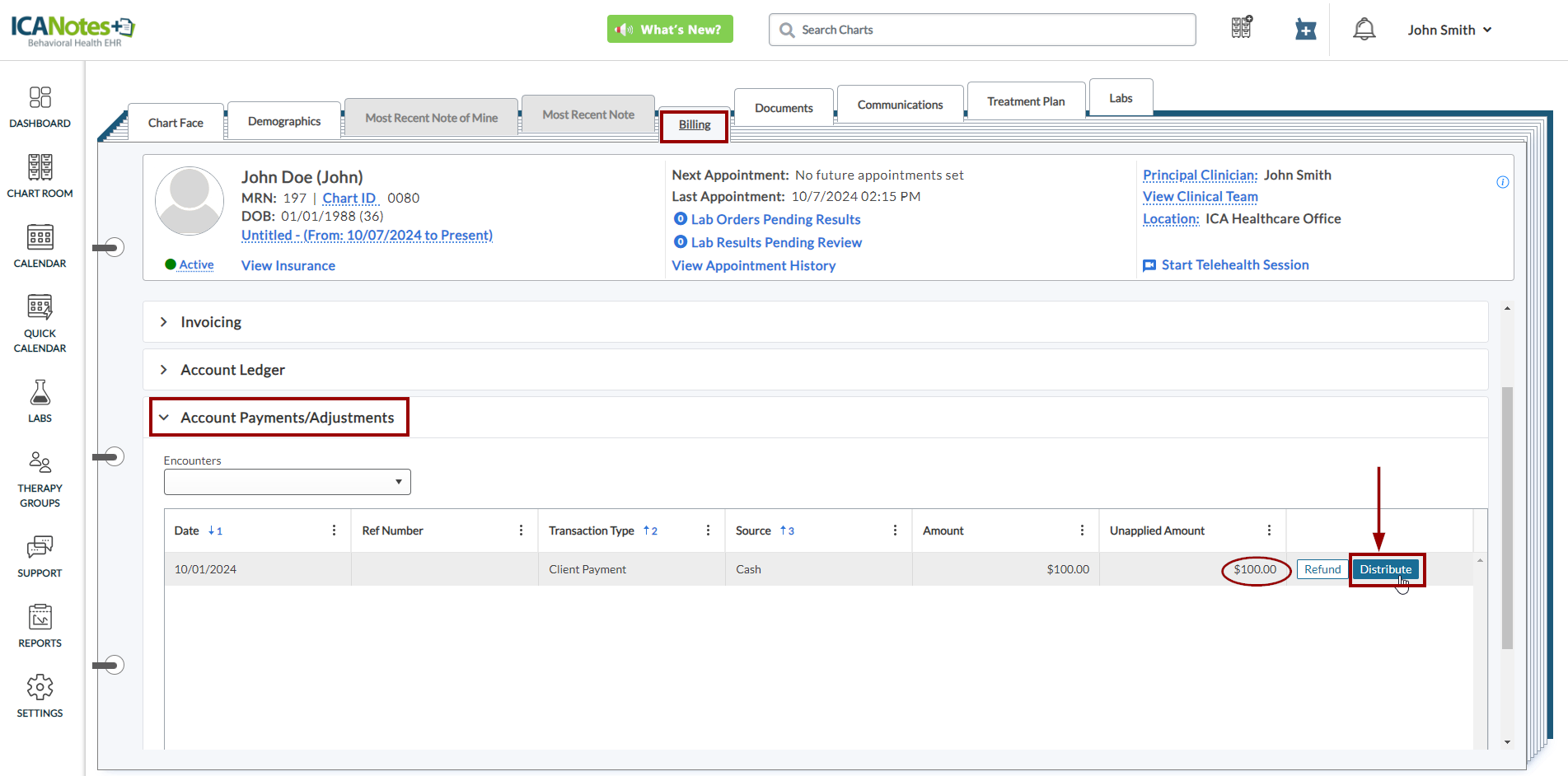Open the Date column options menu
Image resolution: width=1568 pixels, height=776 pixels.
(334, 531)
